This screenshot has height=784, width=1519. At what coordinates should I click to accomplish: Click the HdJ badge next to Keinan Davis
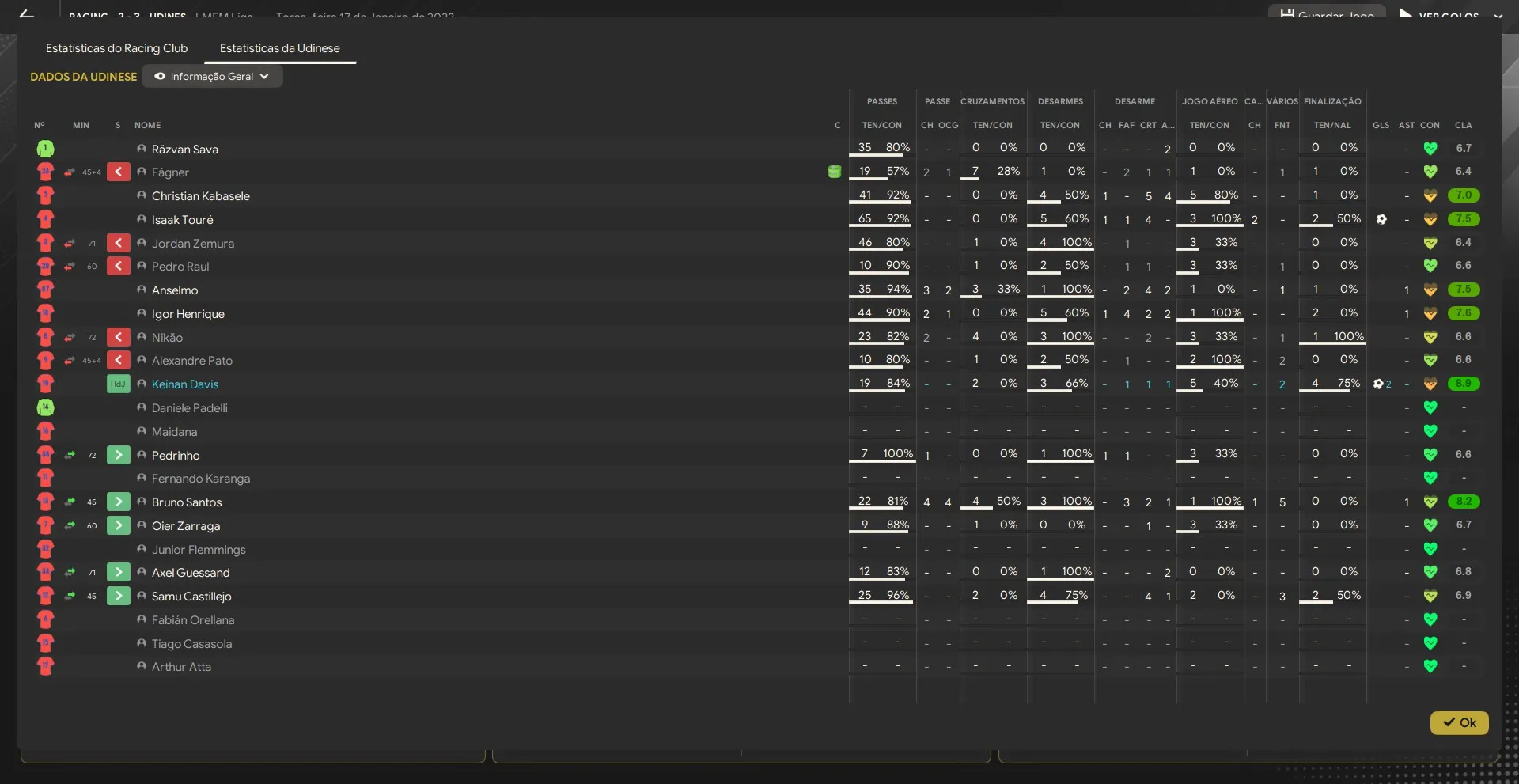[x=118, y=384]
